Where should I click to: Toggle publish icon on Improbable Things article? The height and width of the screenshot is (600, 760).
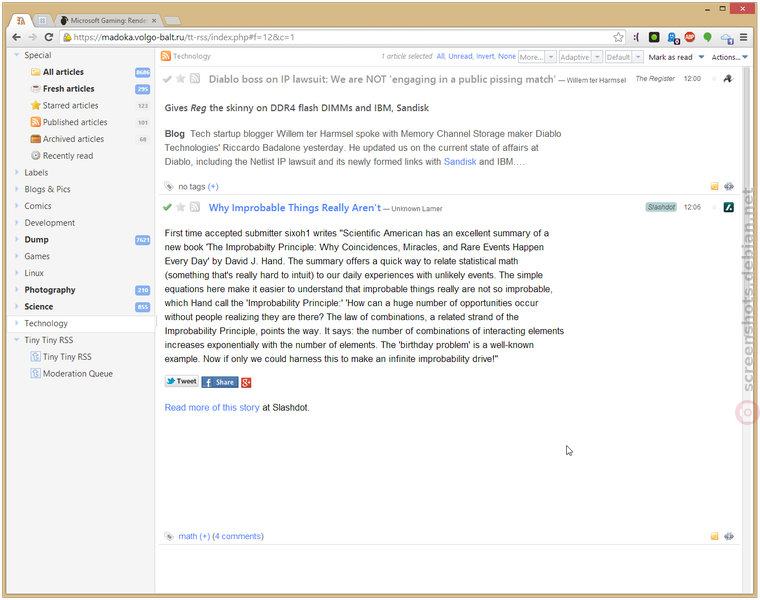click(x=195, y=207)
